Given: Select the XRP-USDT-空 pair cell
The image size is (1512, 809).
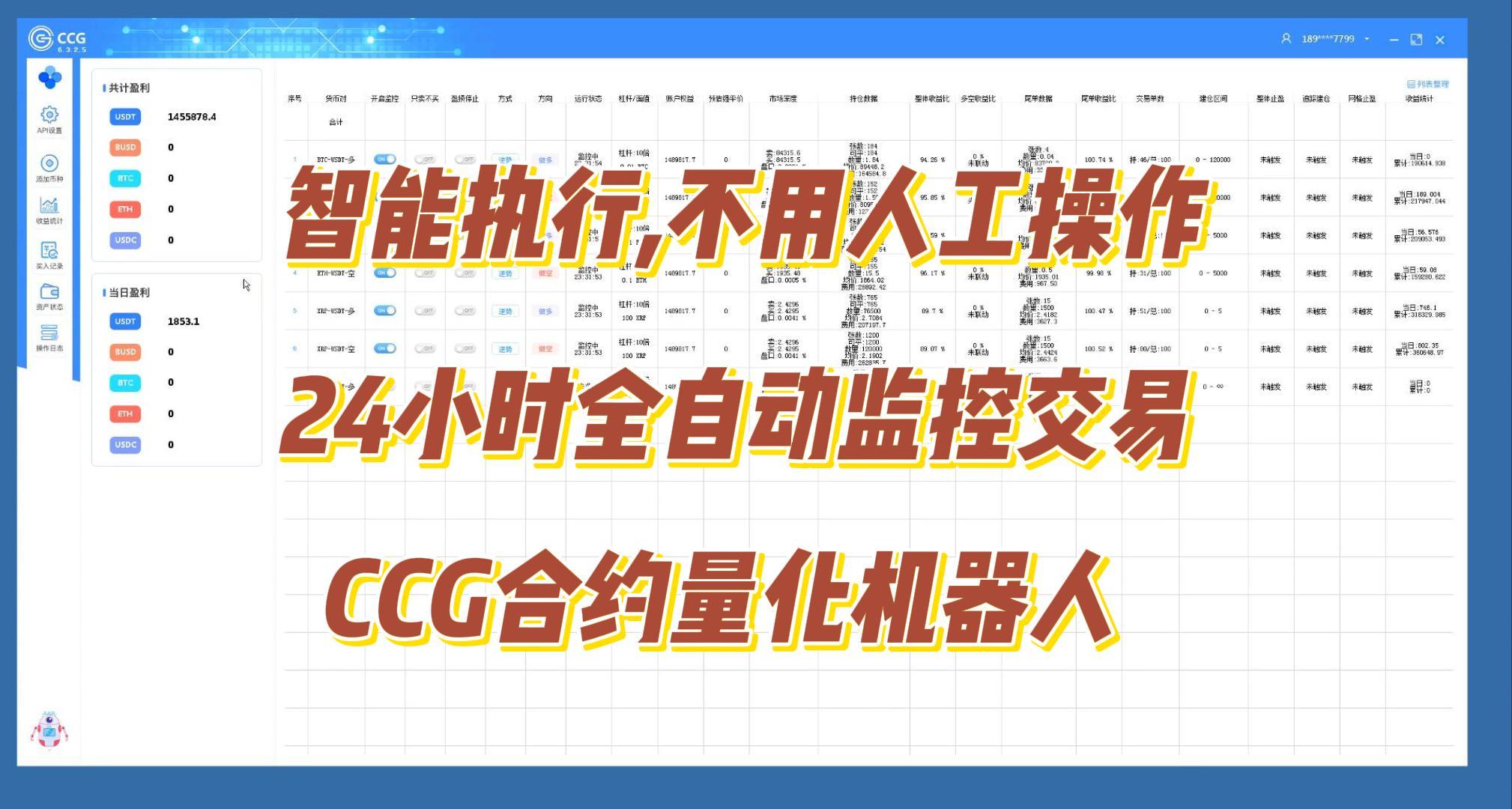Looking at the screenshot, I should 336,349.
